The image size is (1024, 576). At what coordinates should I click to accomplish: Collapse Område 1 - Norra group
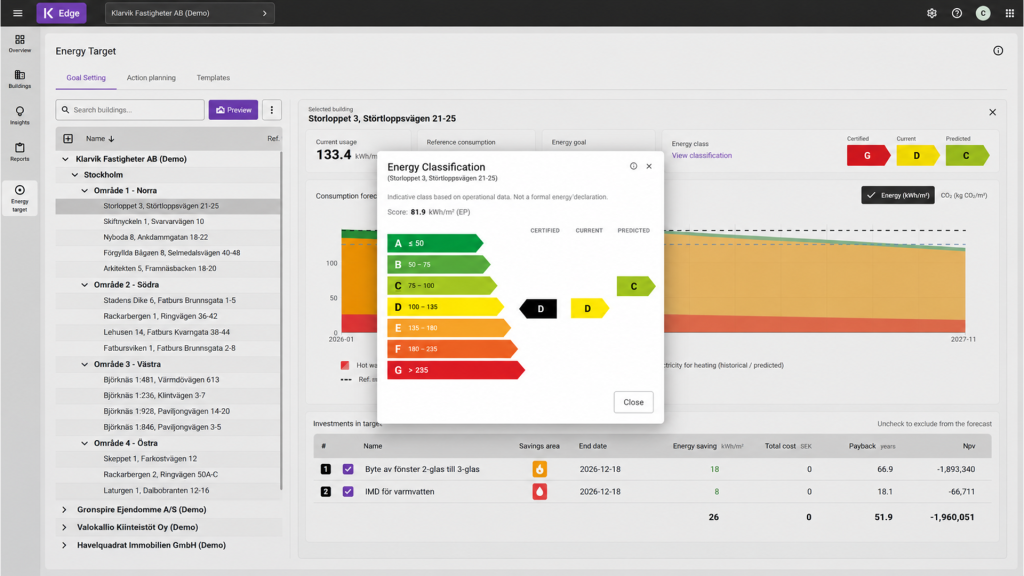click(x=84, y=191)
